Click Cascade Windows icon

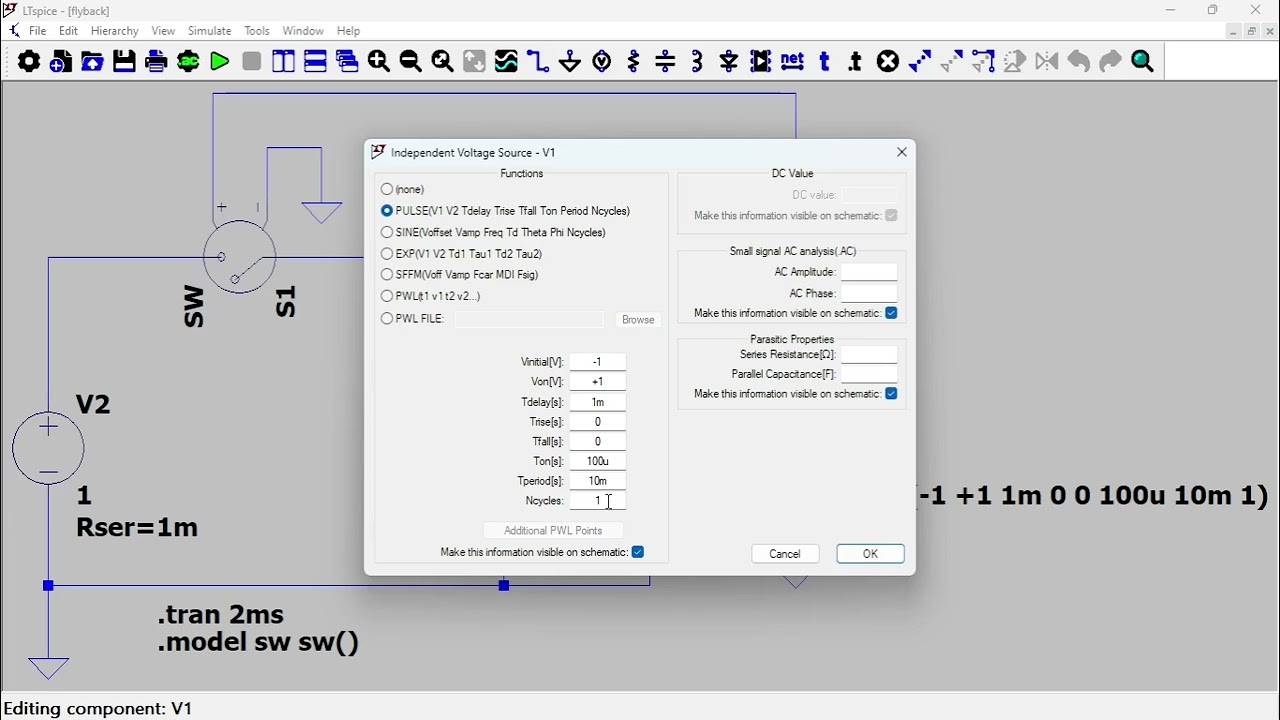tap(348, 62)
